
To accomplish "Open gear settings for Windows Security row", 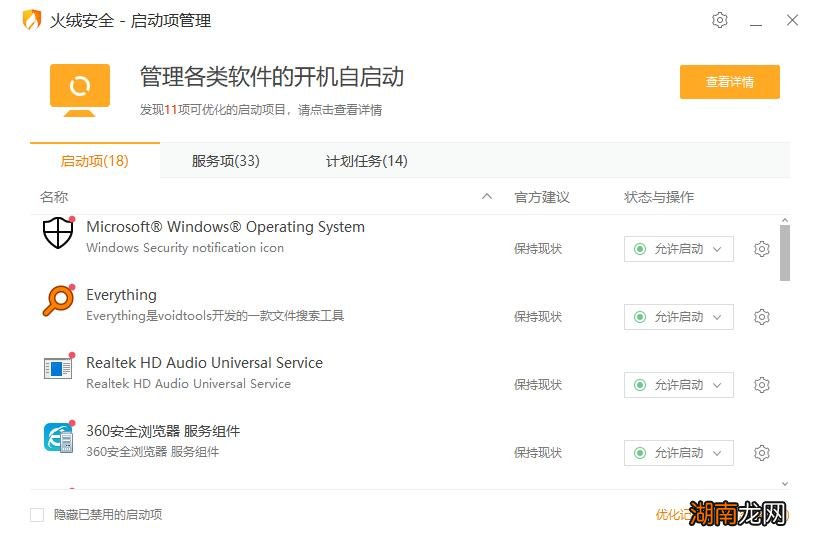I will [x=761, y=249].
